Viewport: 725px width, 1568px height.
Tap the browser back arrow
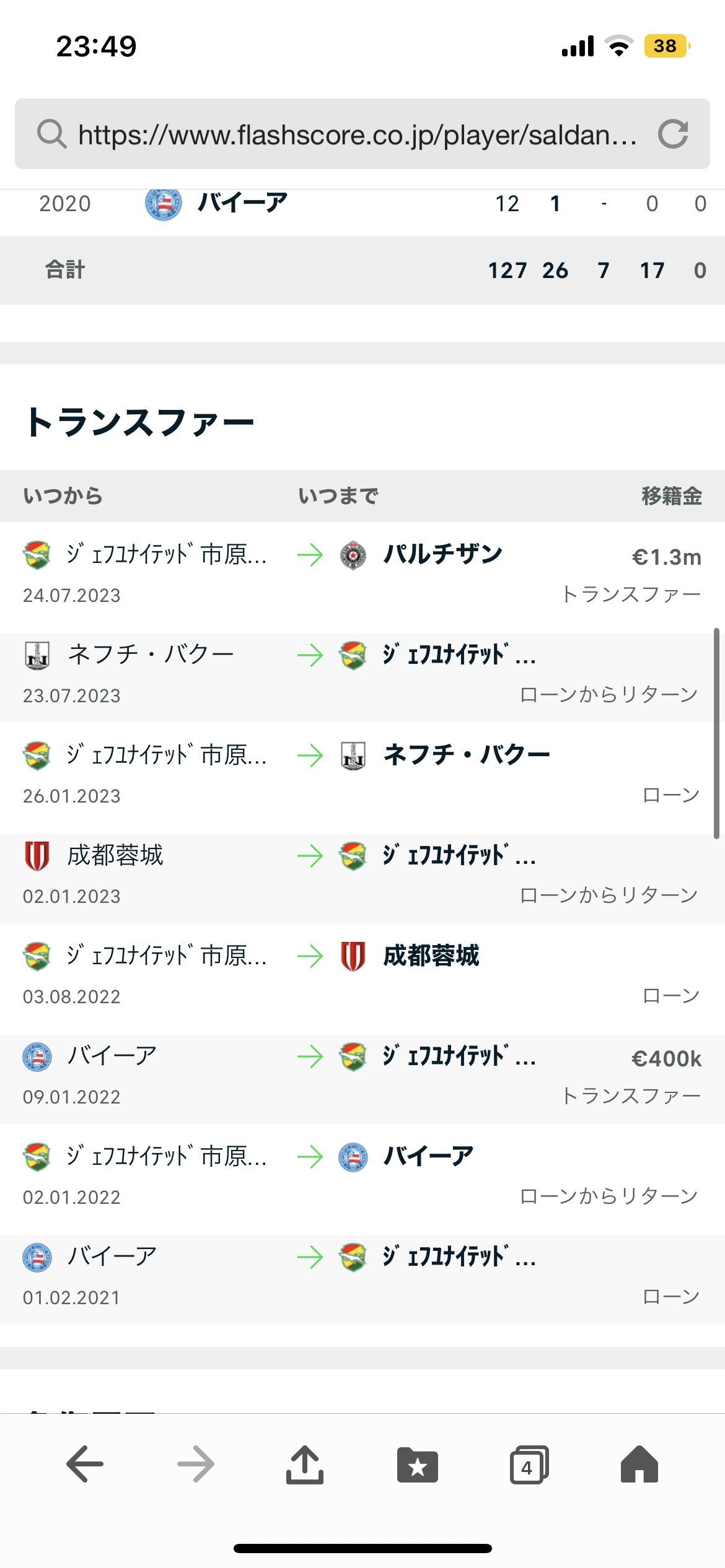85,1464
